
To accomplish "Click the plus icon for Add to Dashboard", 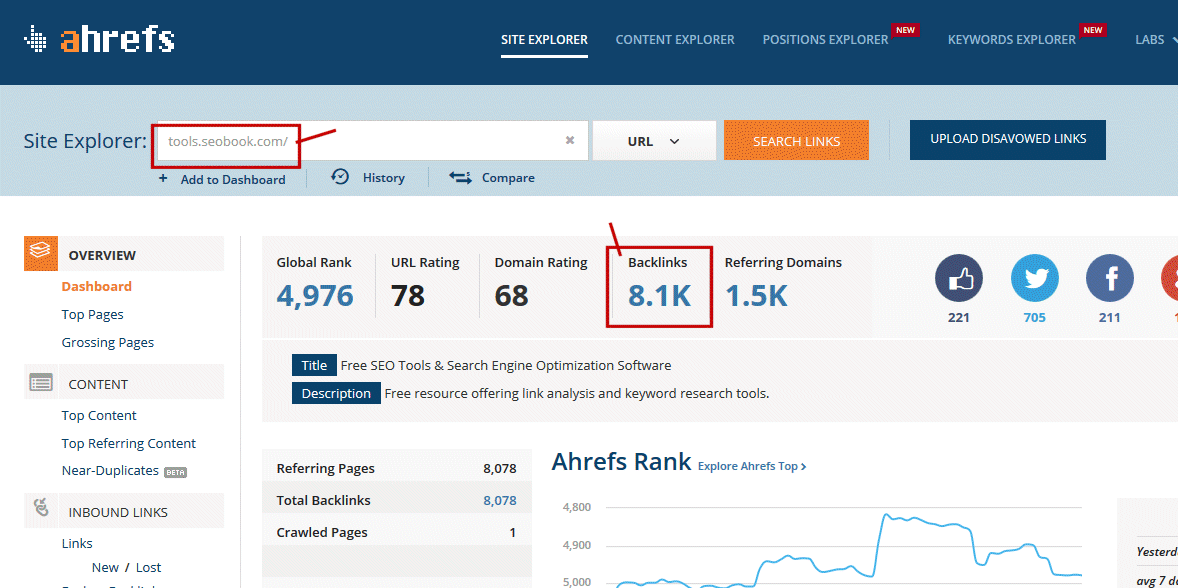I will click(163, 179).
